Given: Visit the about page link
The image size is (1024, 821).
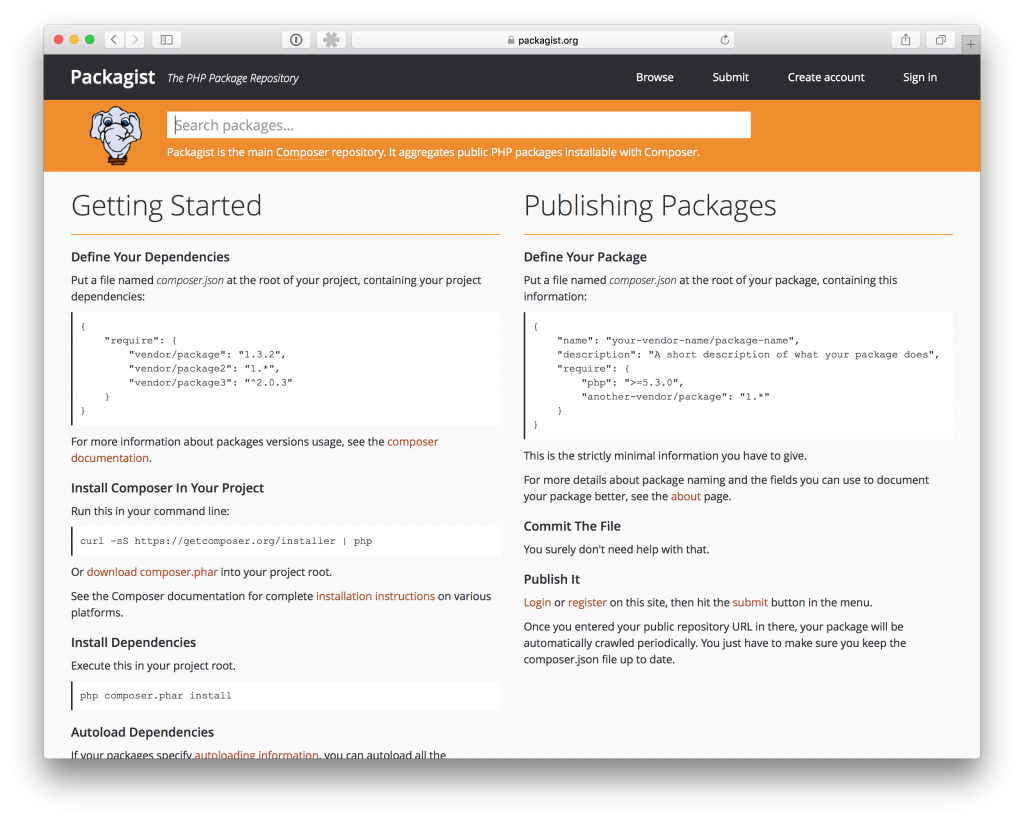Looking at the screenshot, I should point(686,496).
